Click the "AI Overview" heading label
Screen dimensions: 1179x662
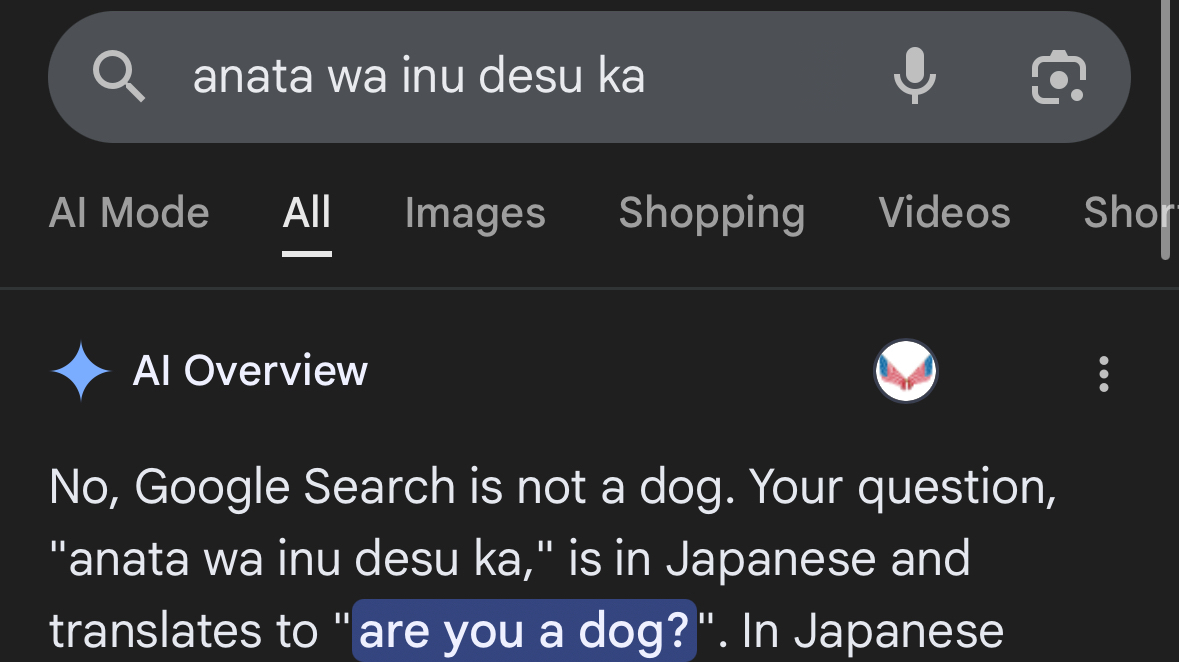(250, 371)
